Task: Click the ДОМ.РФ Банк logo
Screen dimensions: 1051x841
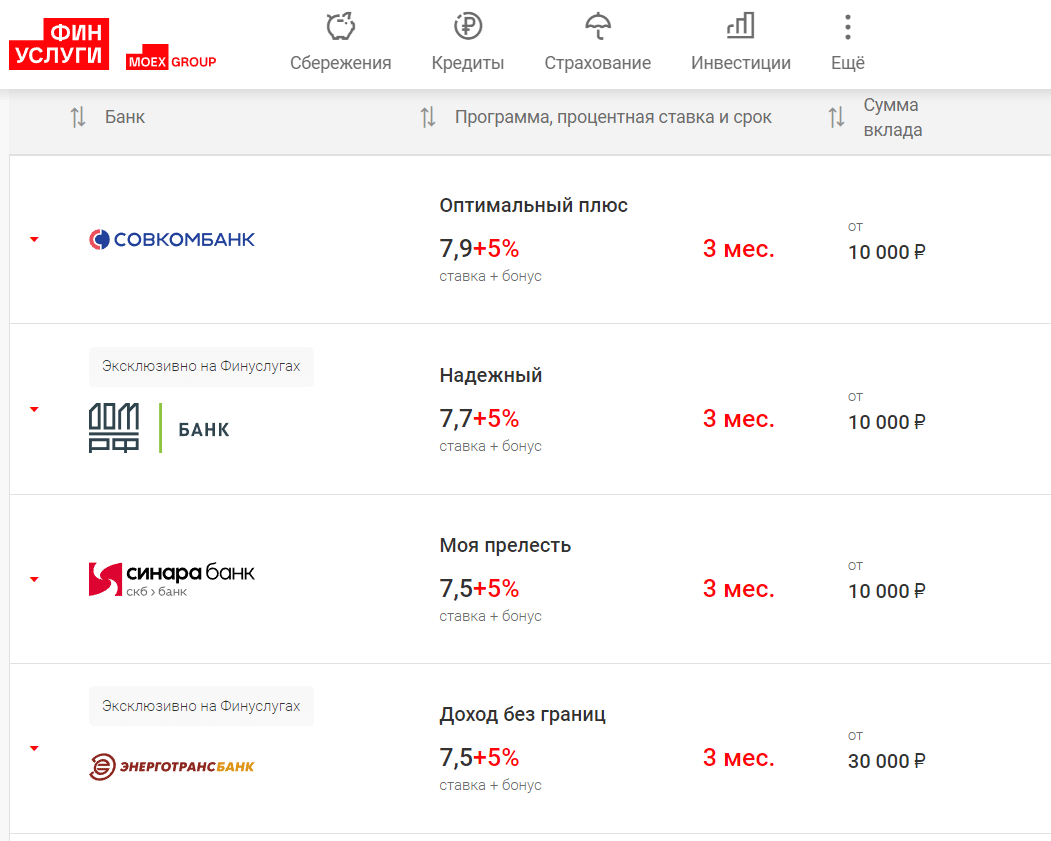Action: point(160,428)
